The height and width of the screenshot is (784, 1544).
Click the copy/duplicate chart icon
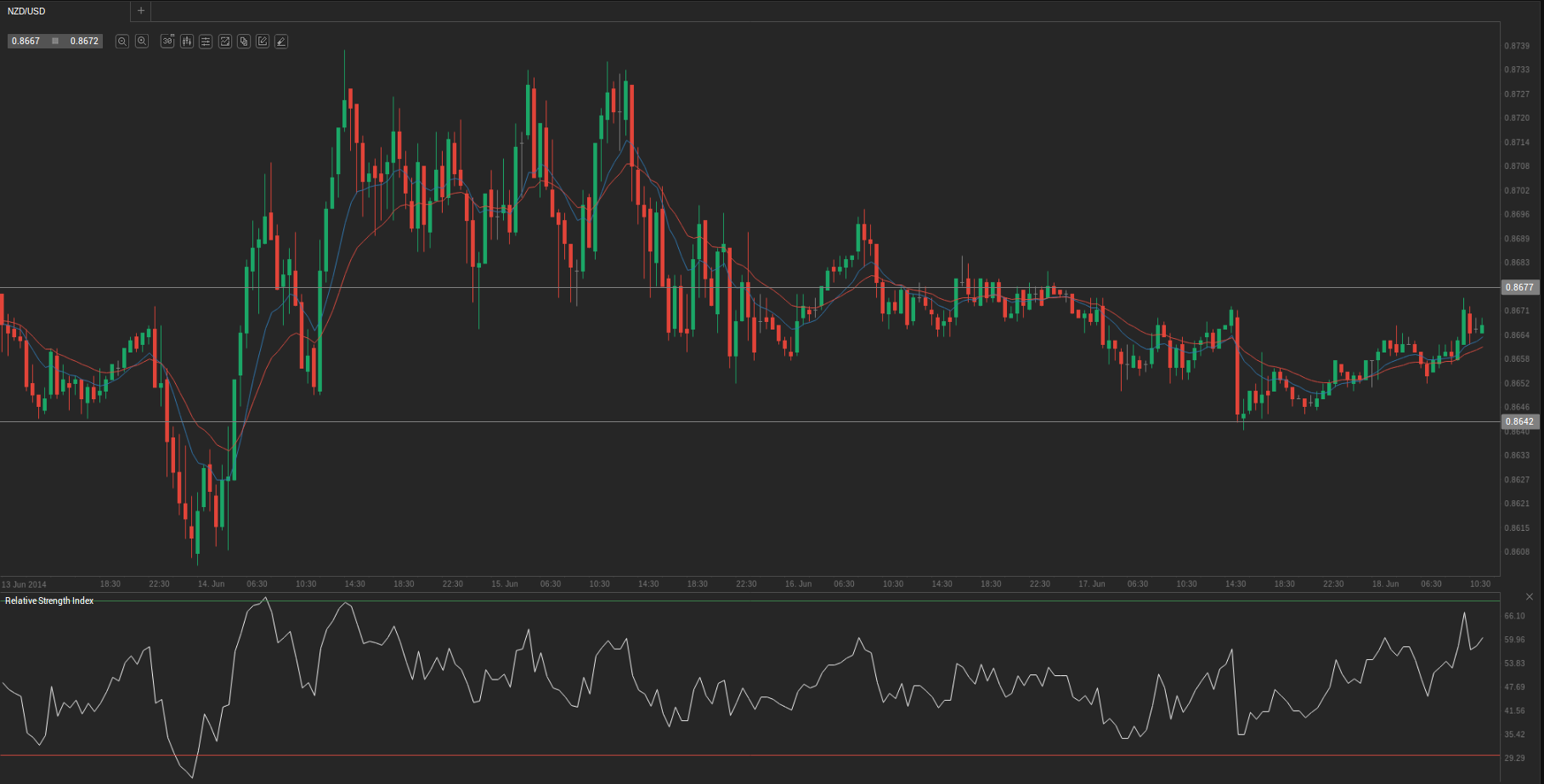244,41
